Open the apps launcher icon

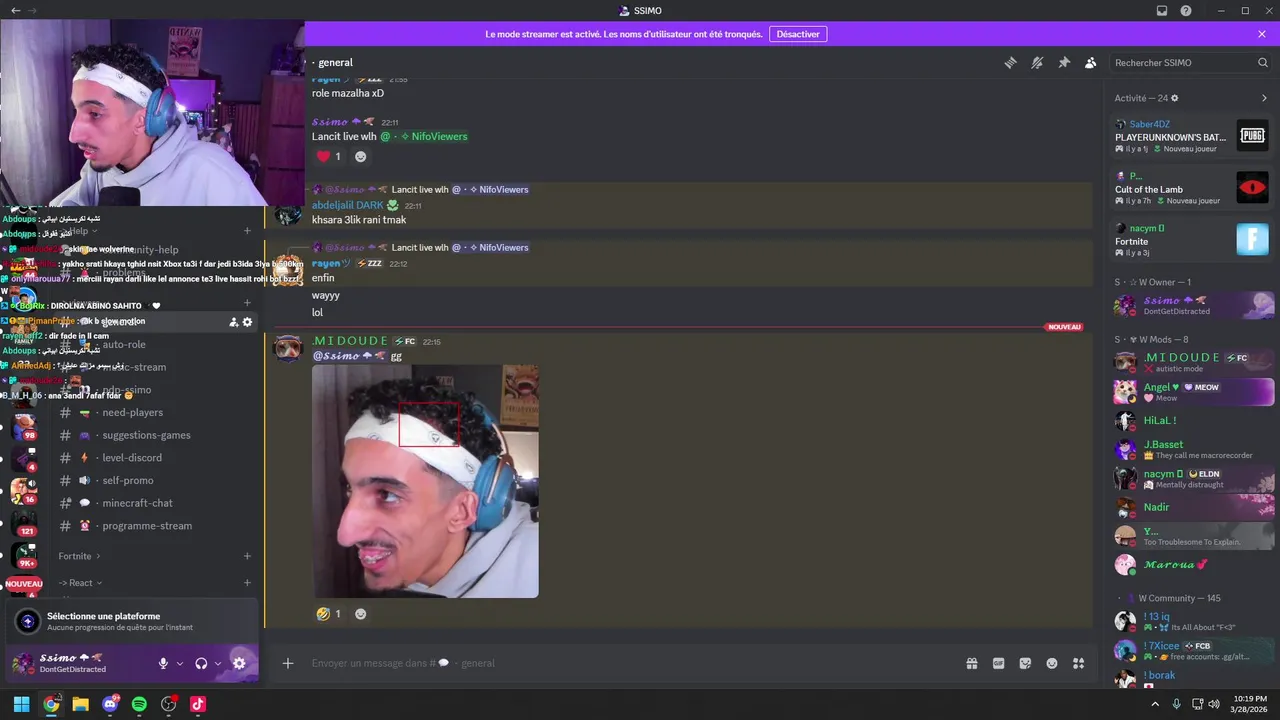click(1079, 663)
